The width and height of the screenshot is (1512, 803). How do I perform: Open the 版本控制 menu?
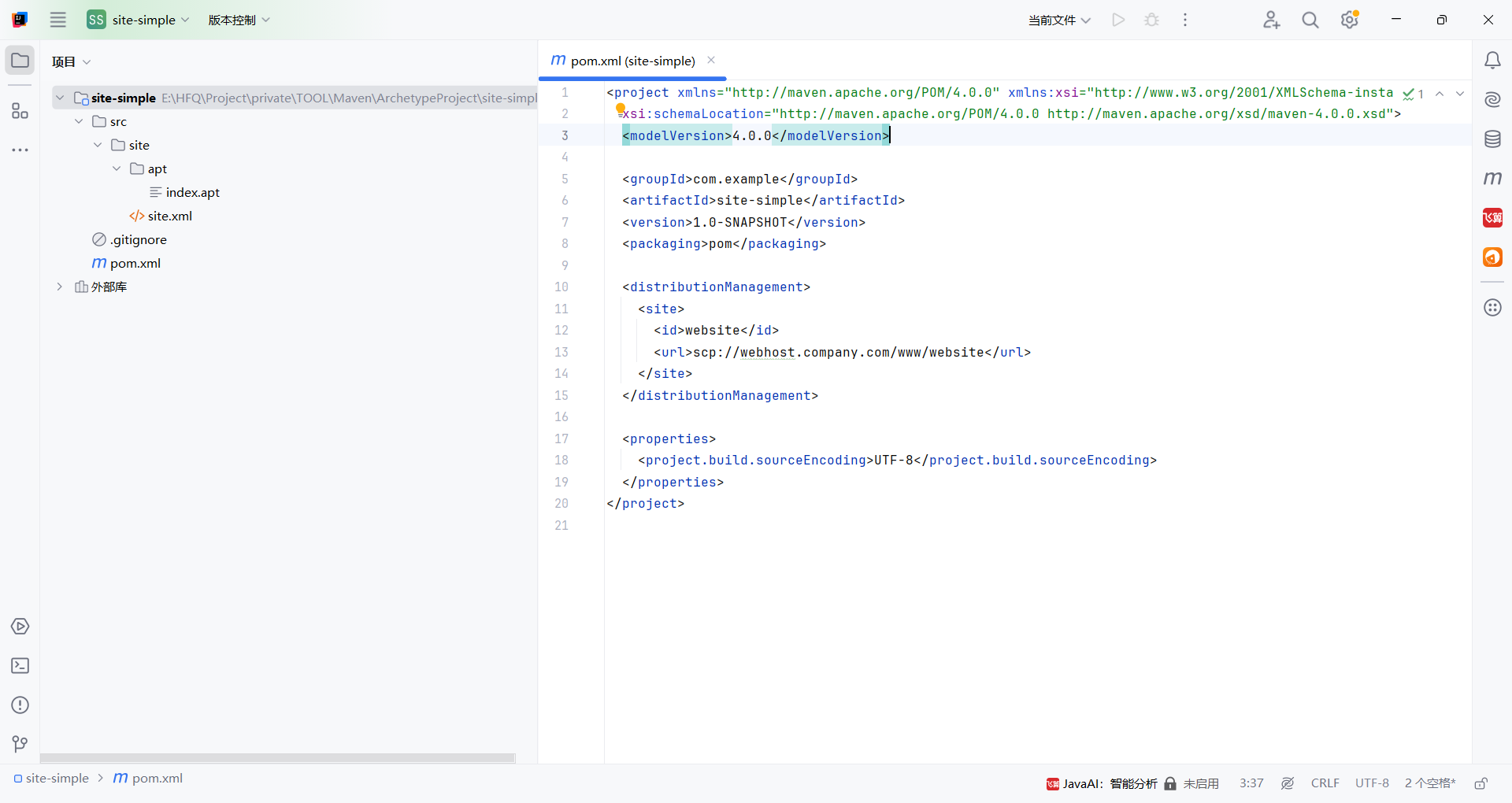[239, 20]
